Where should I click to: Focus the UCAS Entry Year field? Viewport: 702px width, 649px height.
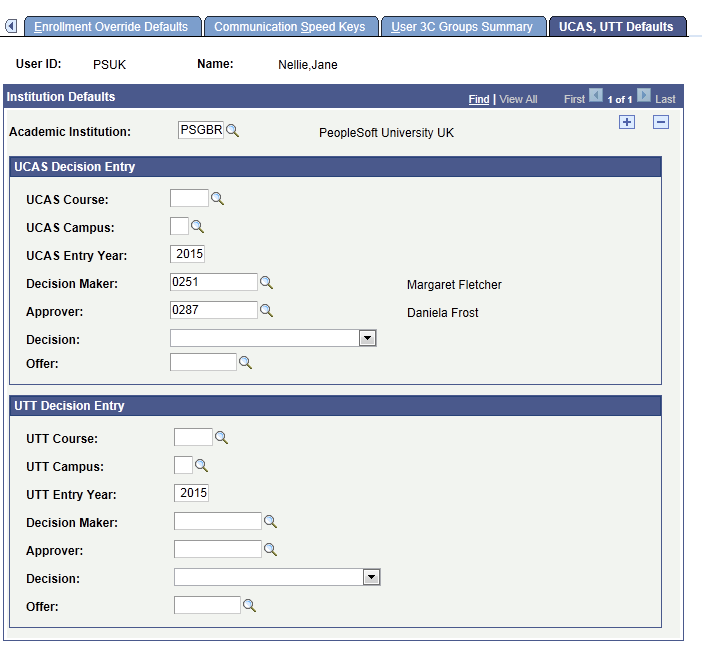[188, 254]
